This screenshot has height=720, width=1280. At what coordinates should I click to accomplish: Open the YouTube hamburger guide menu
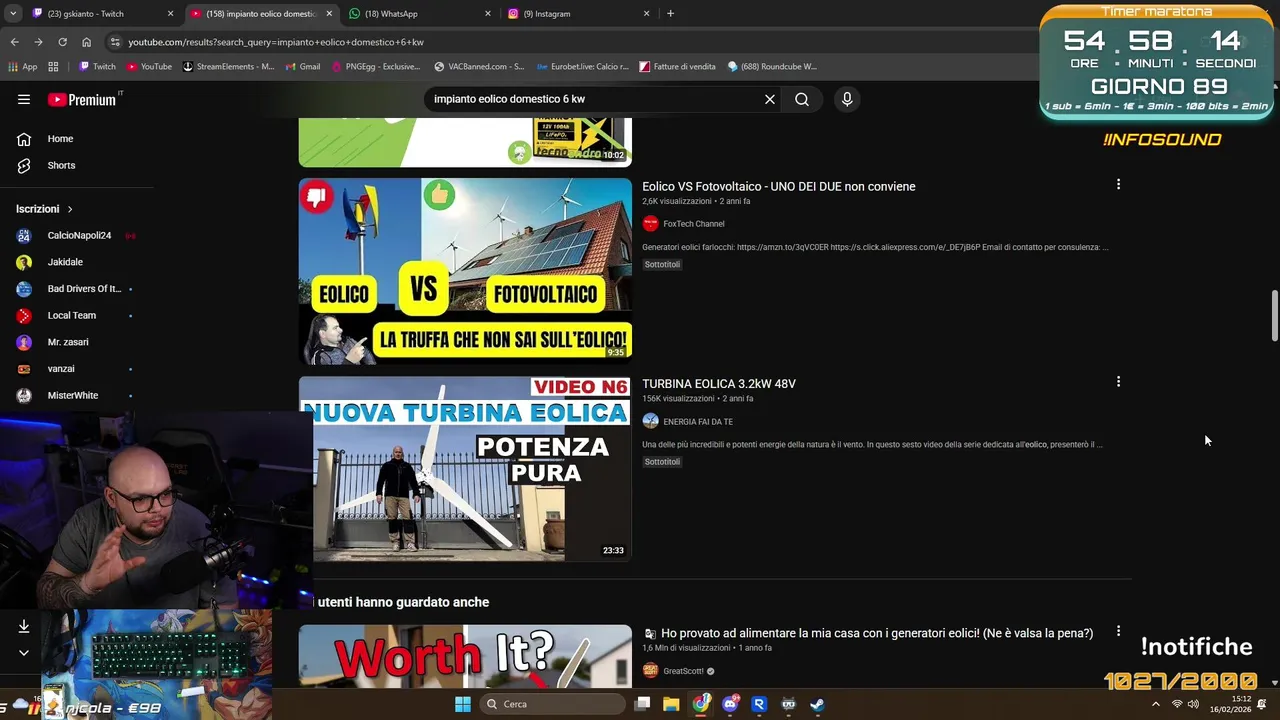coord(24,99)
